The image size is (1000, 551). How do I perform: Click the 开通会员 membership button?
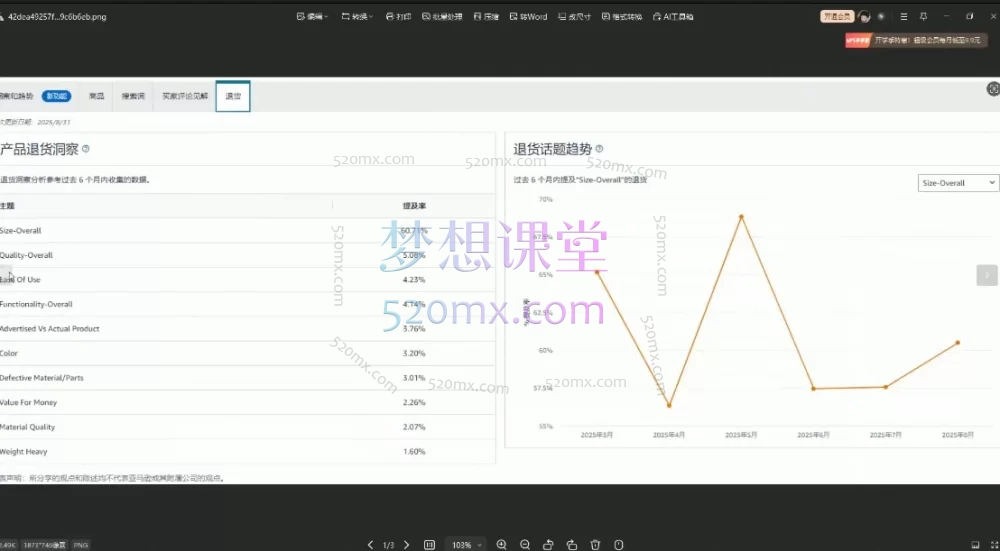pyautogui.click(x=837, y=17)
